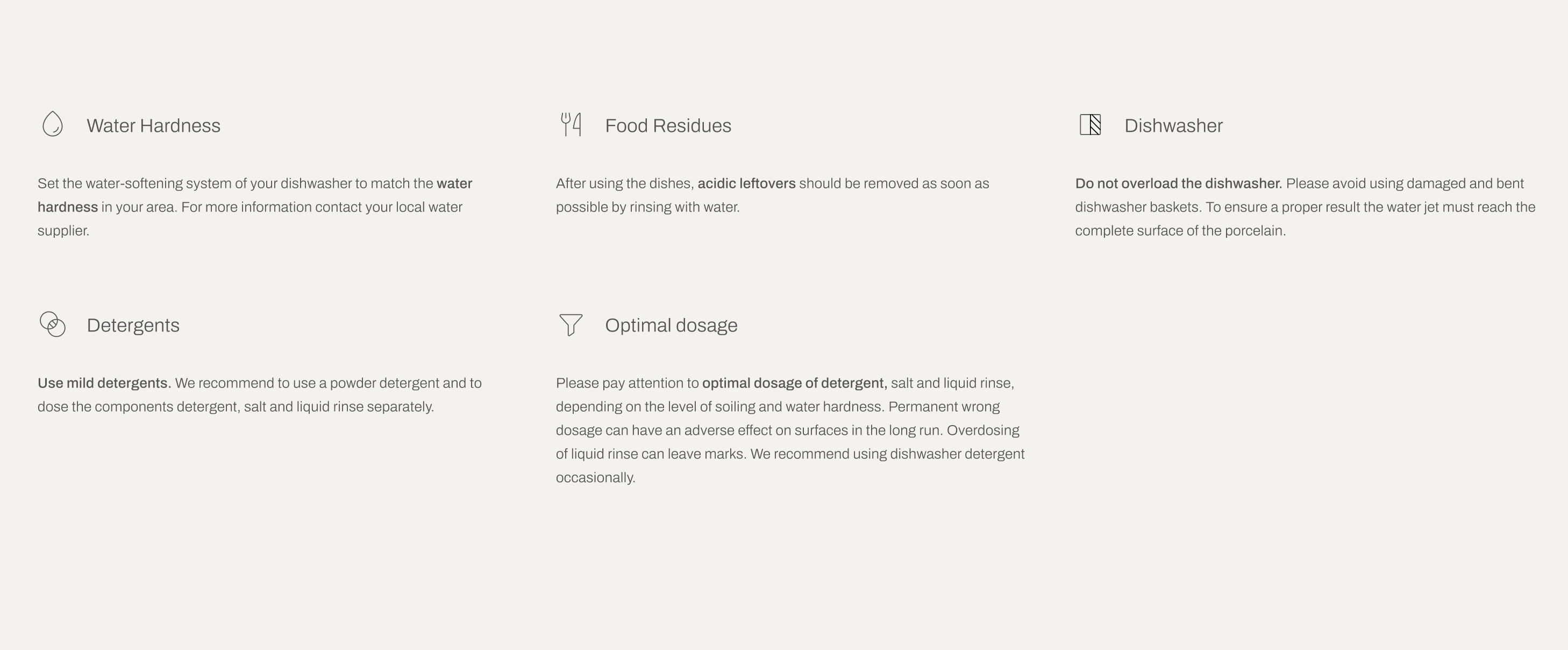Click 'optimal dosage of detergent,' bold text
1568x650 pixels.
click(x=794, y=383)
